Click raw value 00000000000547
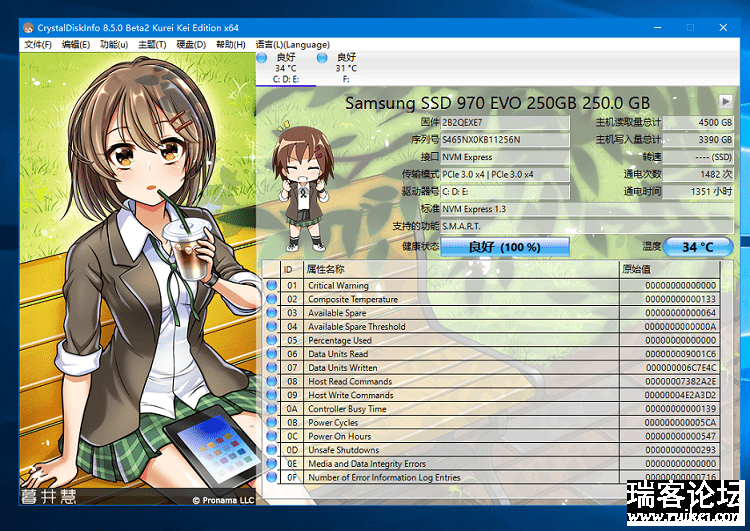This screenshot has width=750, height=531. 681,436
